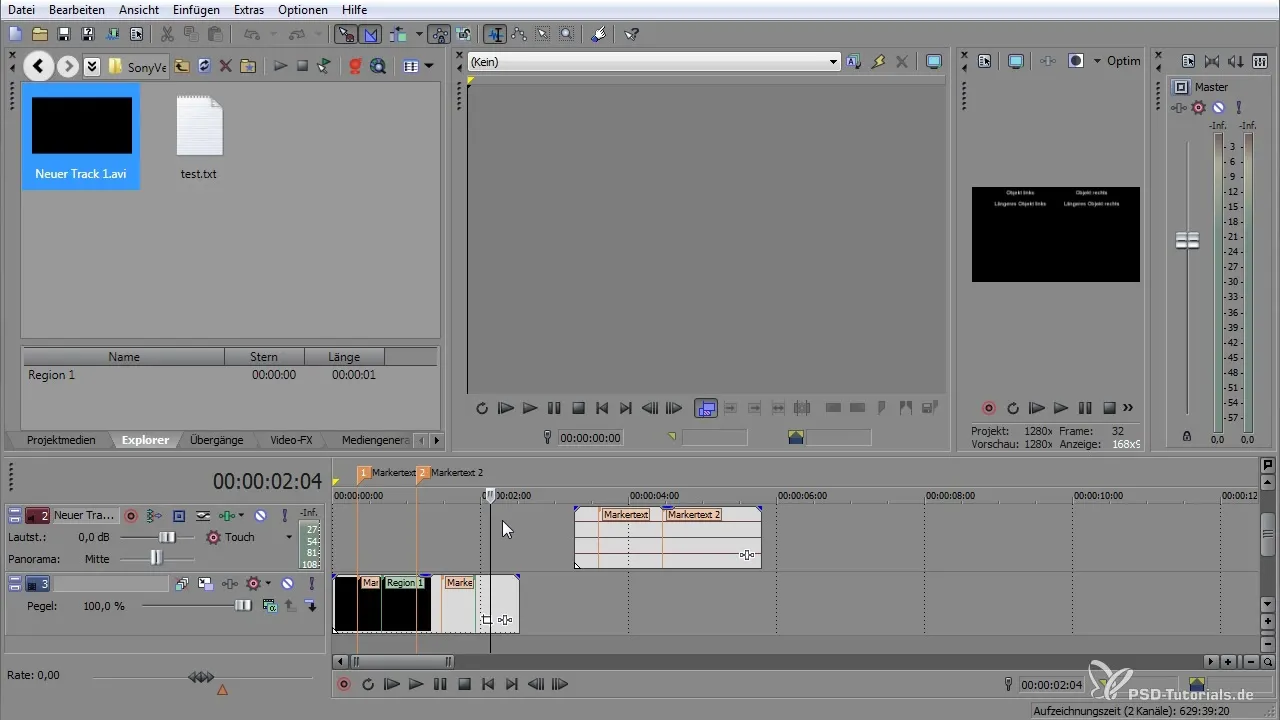Toggle Automatic crossfades toolbar button

(371, 34)
